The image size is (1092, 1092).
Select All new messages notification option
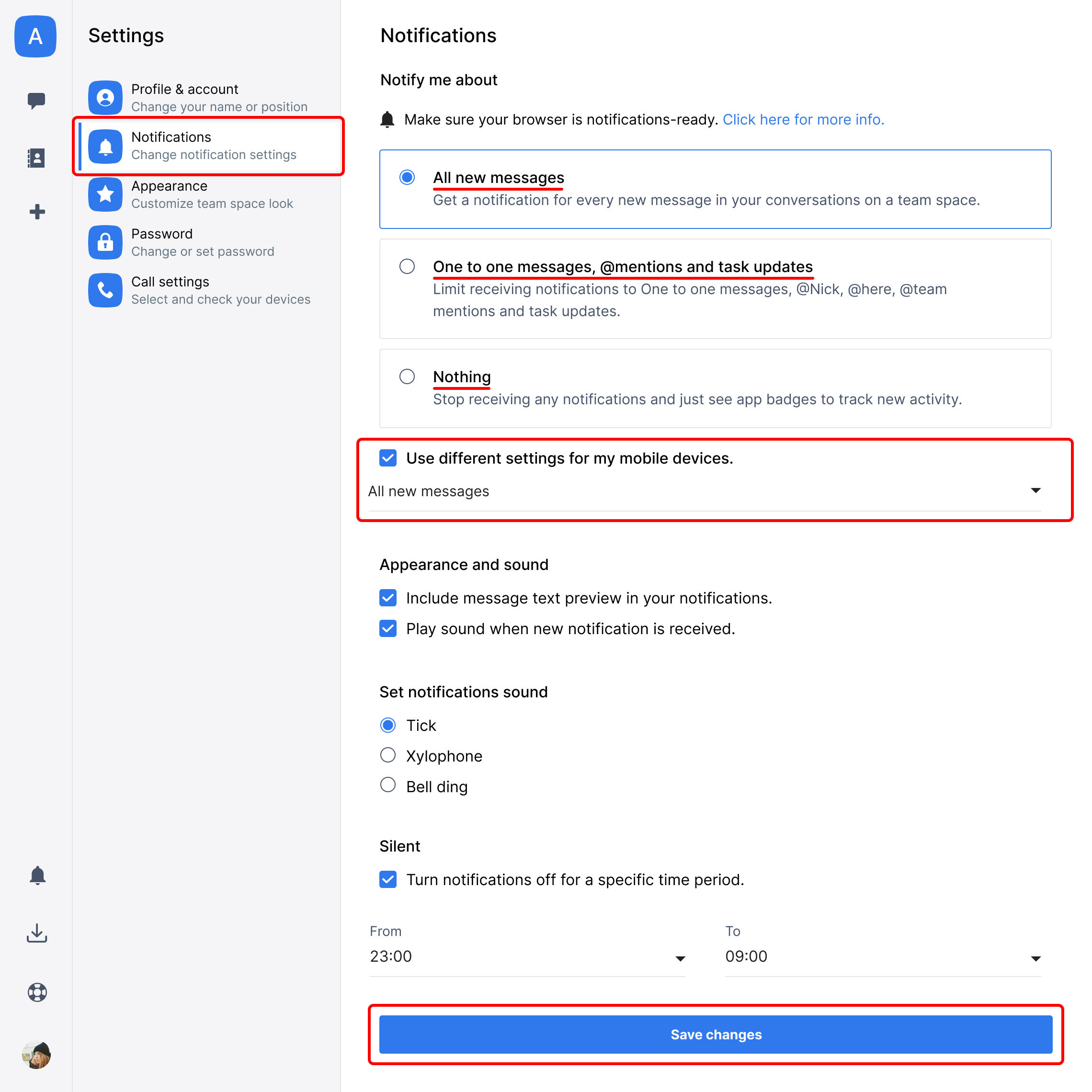pyautogui.click(x=407, y=177)
